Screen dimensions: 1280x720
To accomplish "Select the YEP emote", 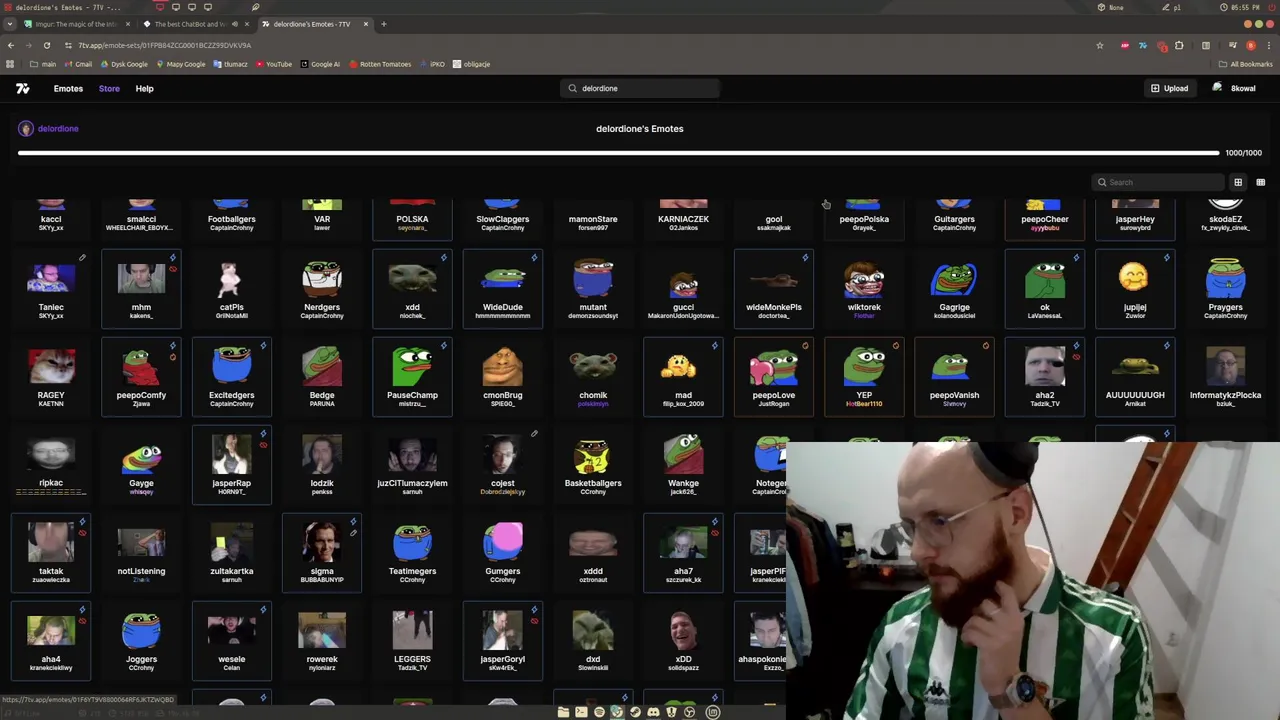I will tap(864, 376).
